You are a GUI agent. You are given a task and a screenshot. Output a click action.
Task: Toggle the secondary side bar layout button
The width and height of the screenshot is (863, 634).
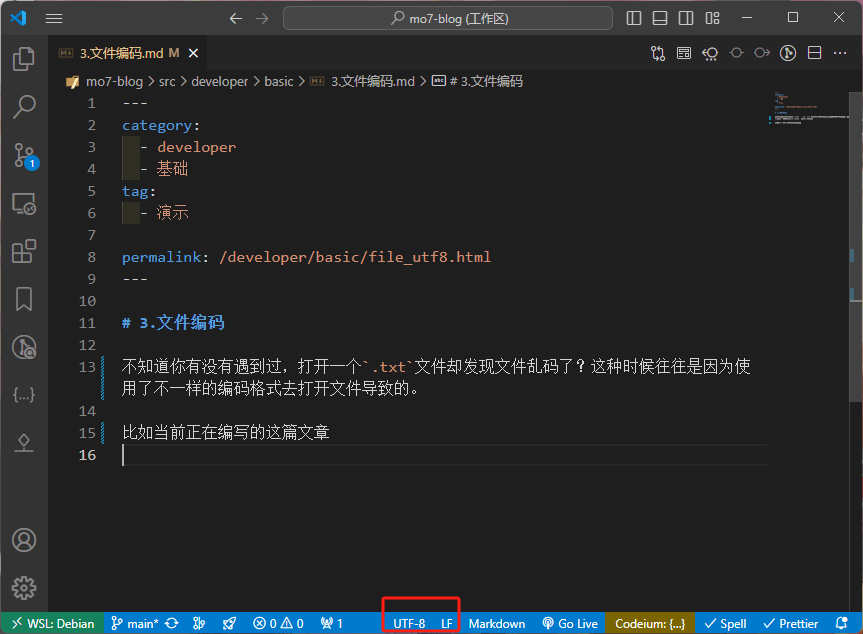click(686, 18)
